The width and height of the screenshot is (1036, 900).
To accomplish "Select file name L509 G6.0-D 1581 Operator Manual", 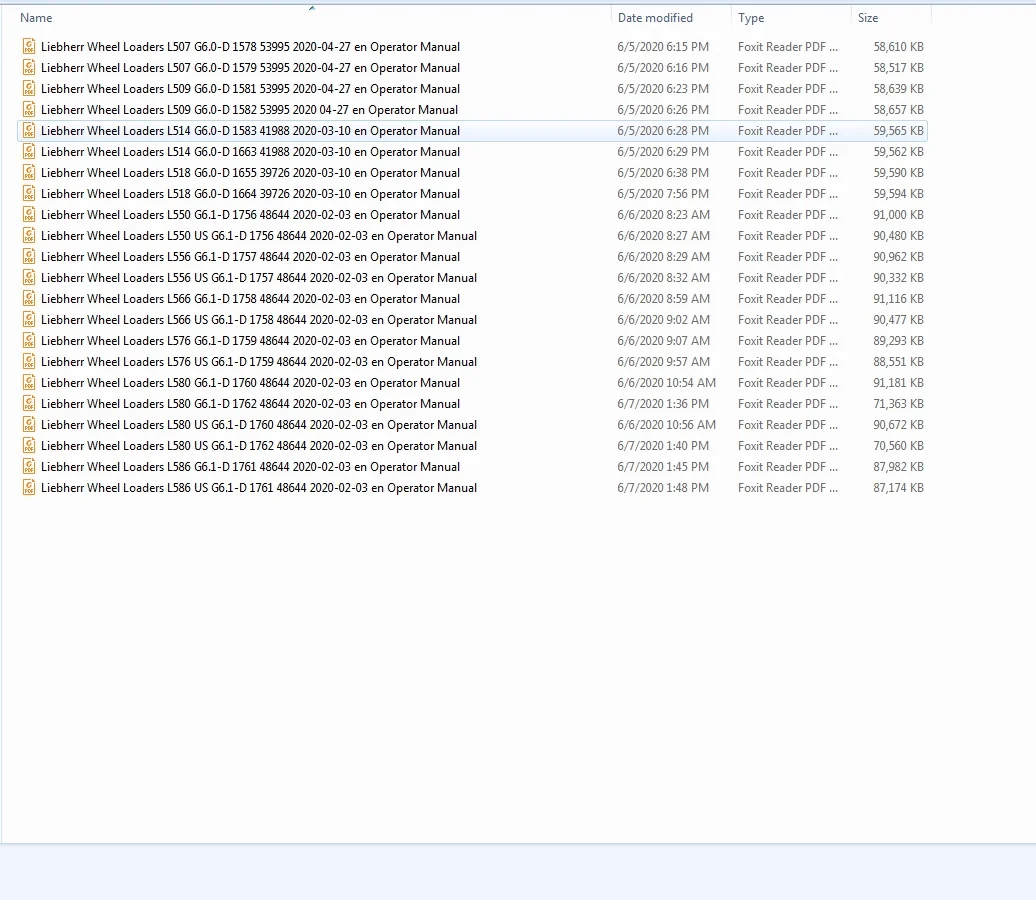I will [250, 89].
